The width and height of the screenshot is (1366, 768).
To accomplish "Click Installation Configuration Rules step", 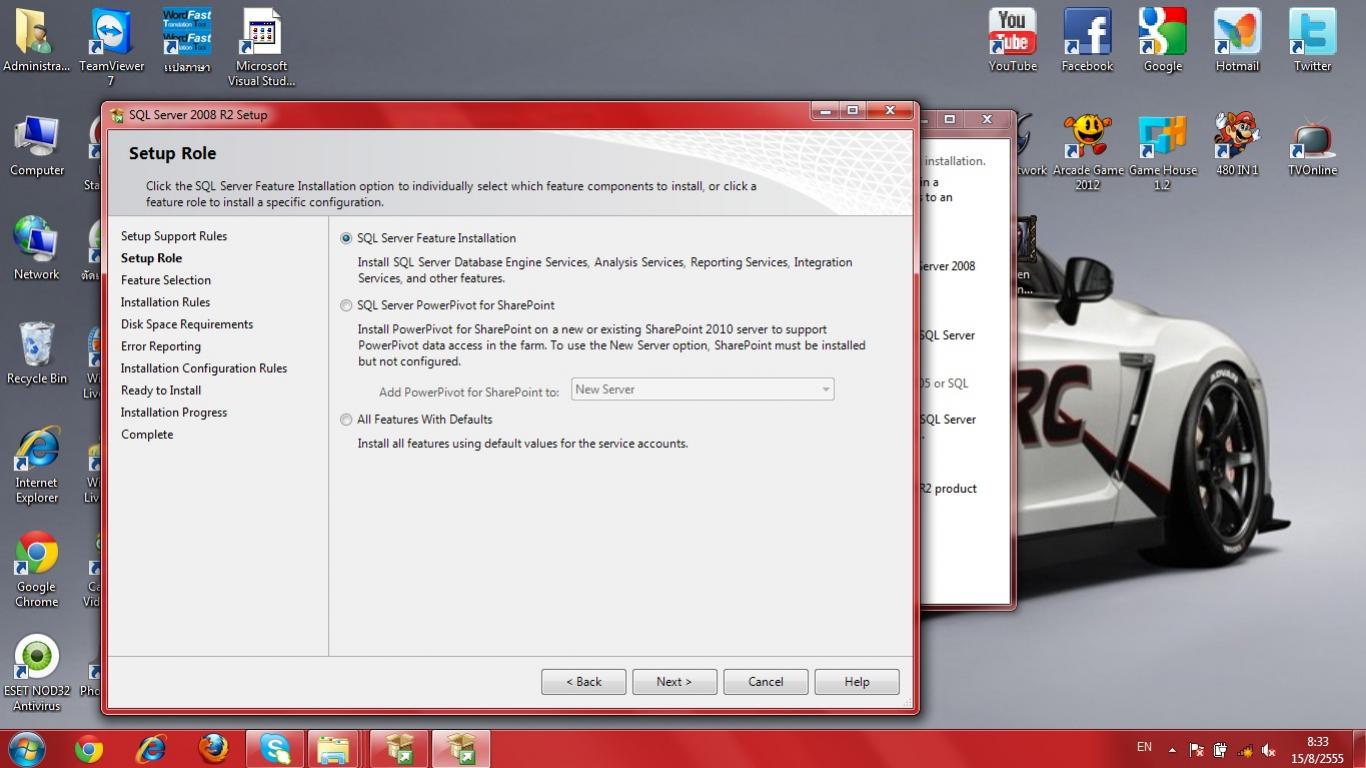I will [204, 368].
